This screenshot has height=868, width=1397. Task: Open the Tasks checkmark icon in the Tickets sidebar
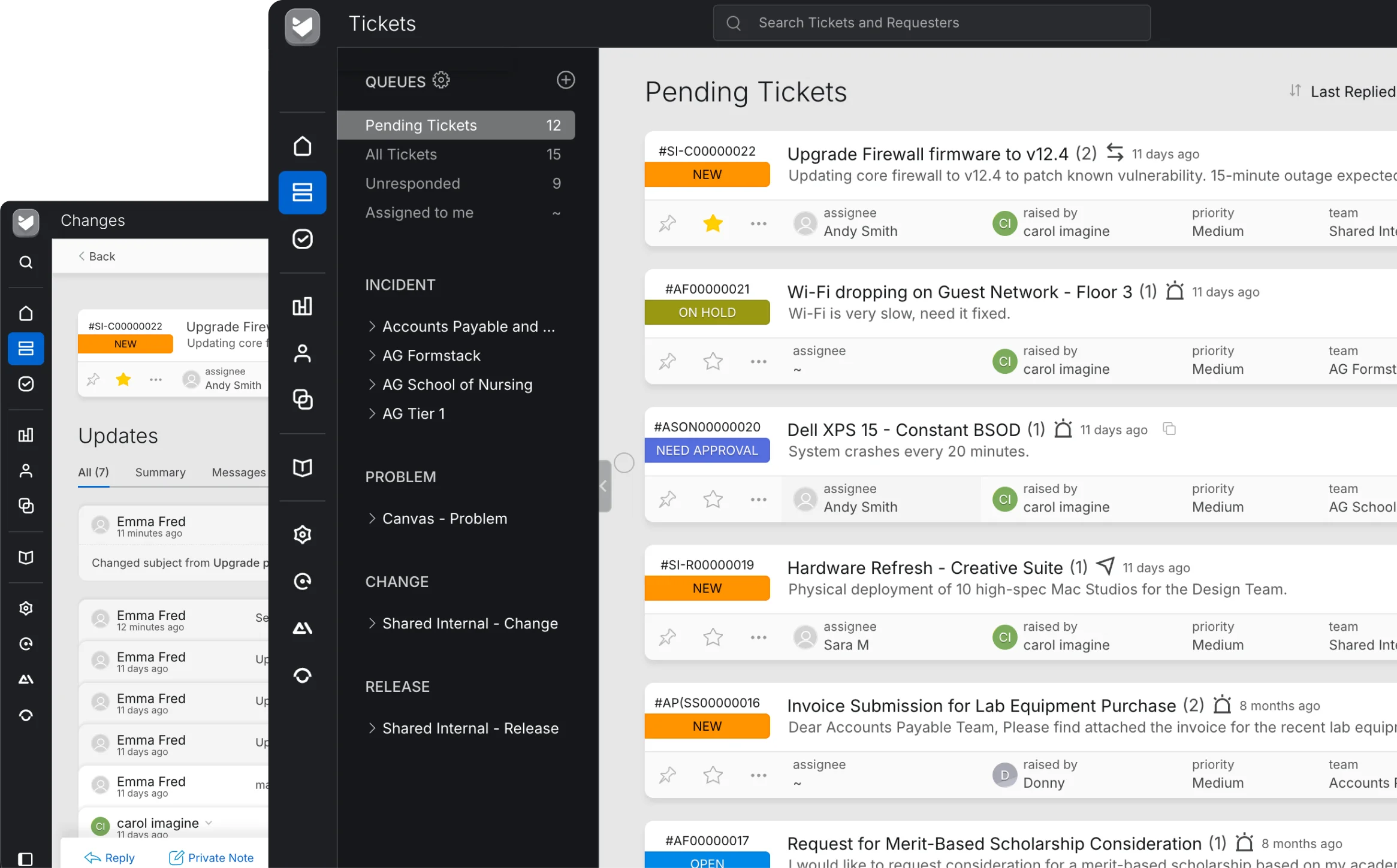[302, 239]
